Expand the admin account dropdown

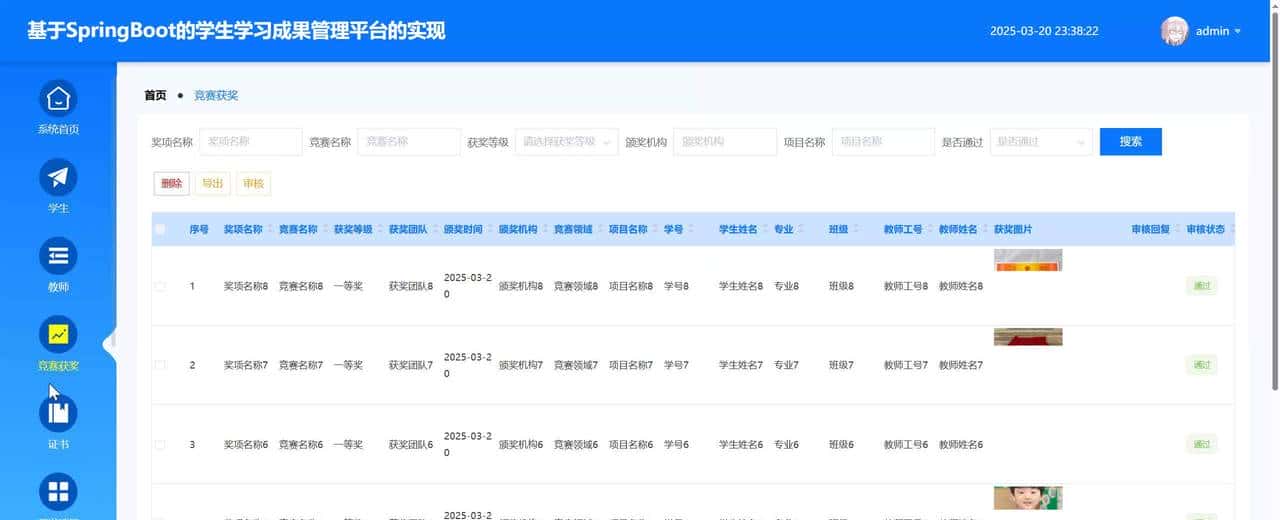point(1219,31)
